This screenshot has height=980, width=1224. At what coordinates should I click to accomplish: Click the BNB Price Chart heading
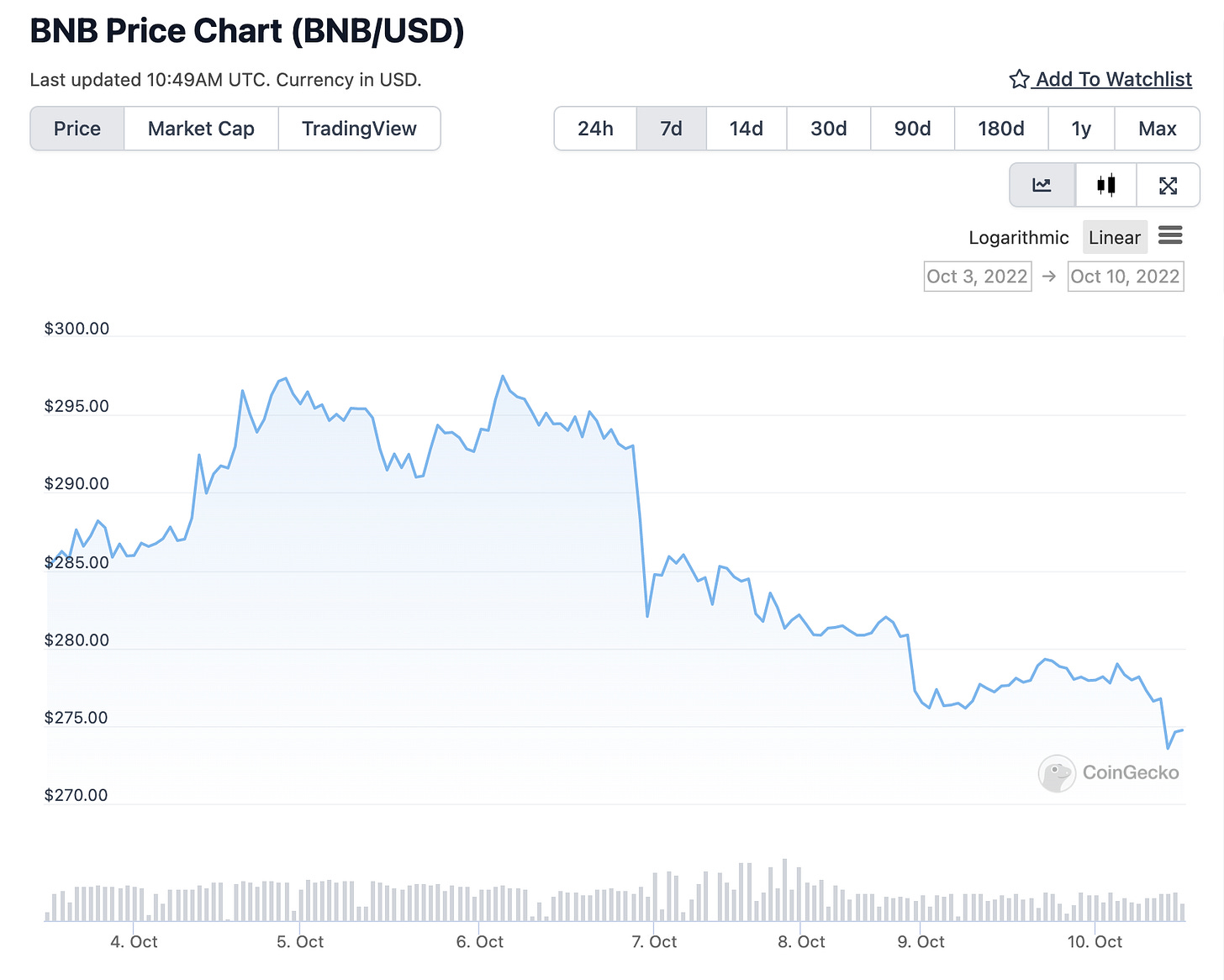point(247,31)
